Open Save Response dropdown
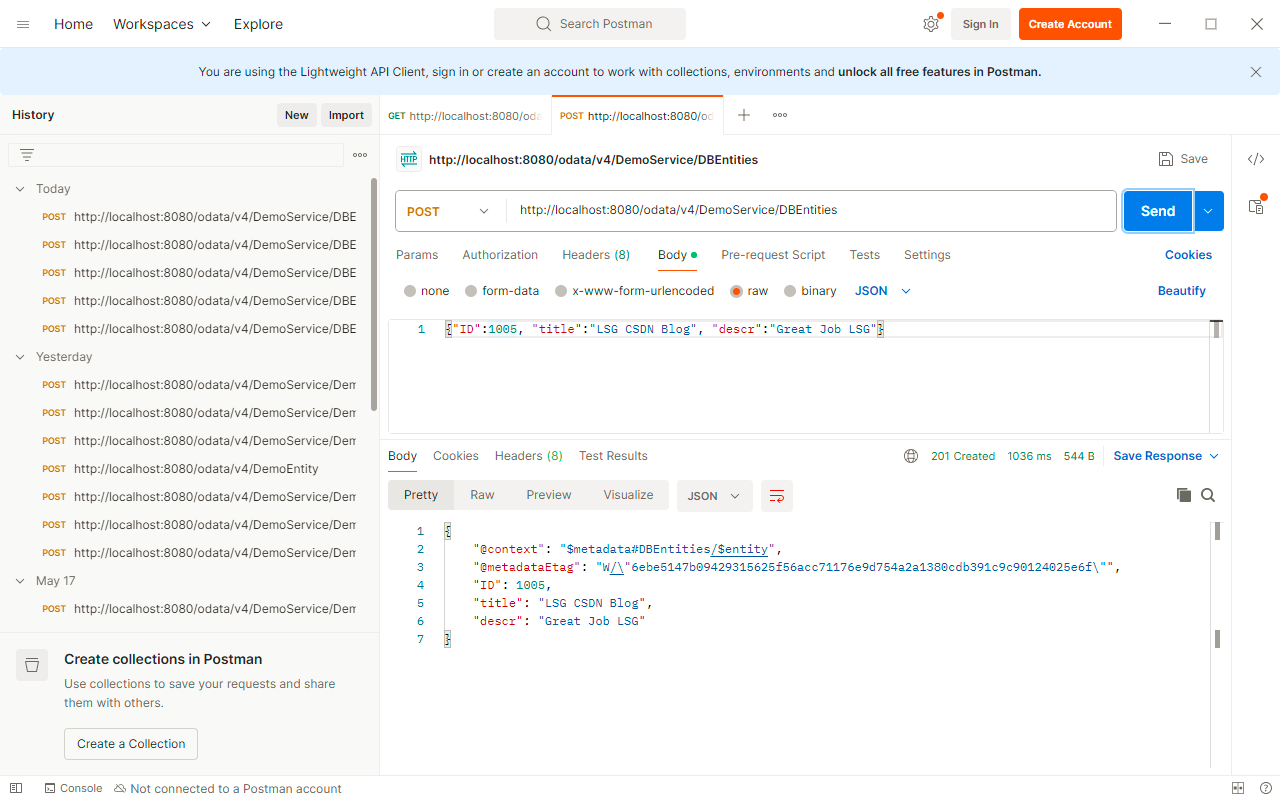The image size is (1280, 800). (1166, 456)
